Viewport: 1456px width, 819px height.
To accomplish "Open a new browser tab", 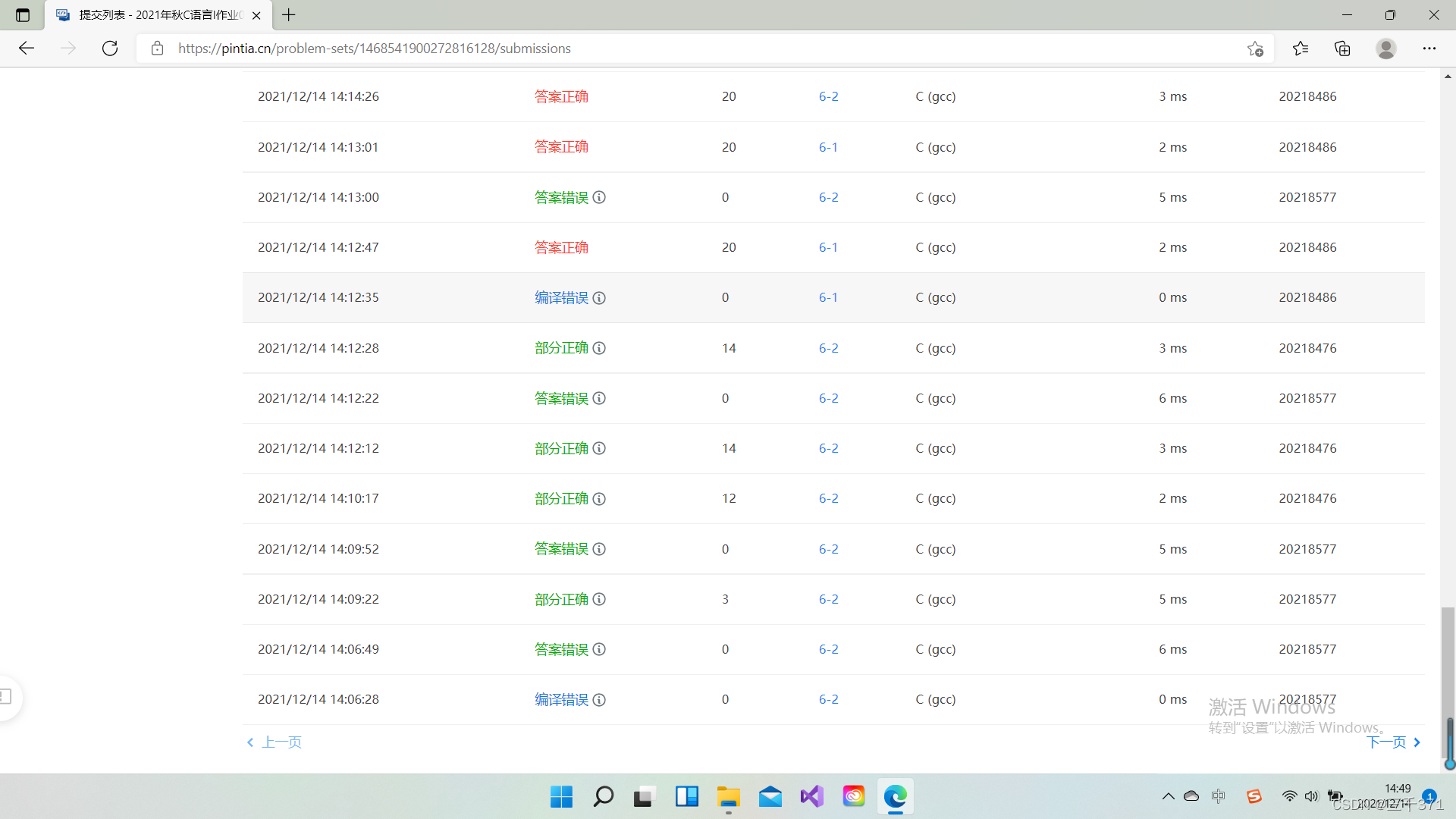I will [289, 14].
